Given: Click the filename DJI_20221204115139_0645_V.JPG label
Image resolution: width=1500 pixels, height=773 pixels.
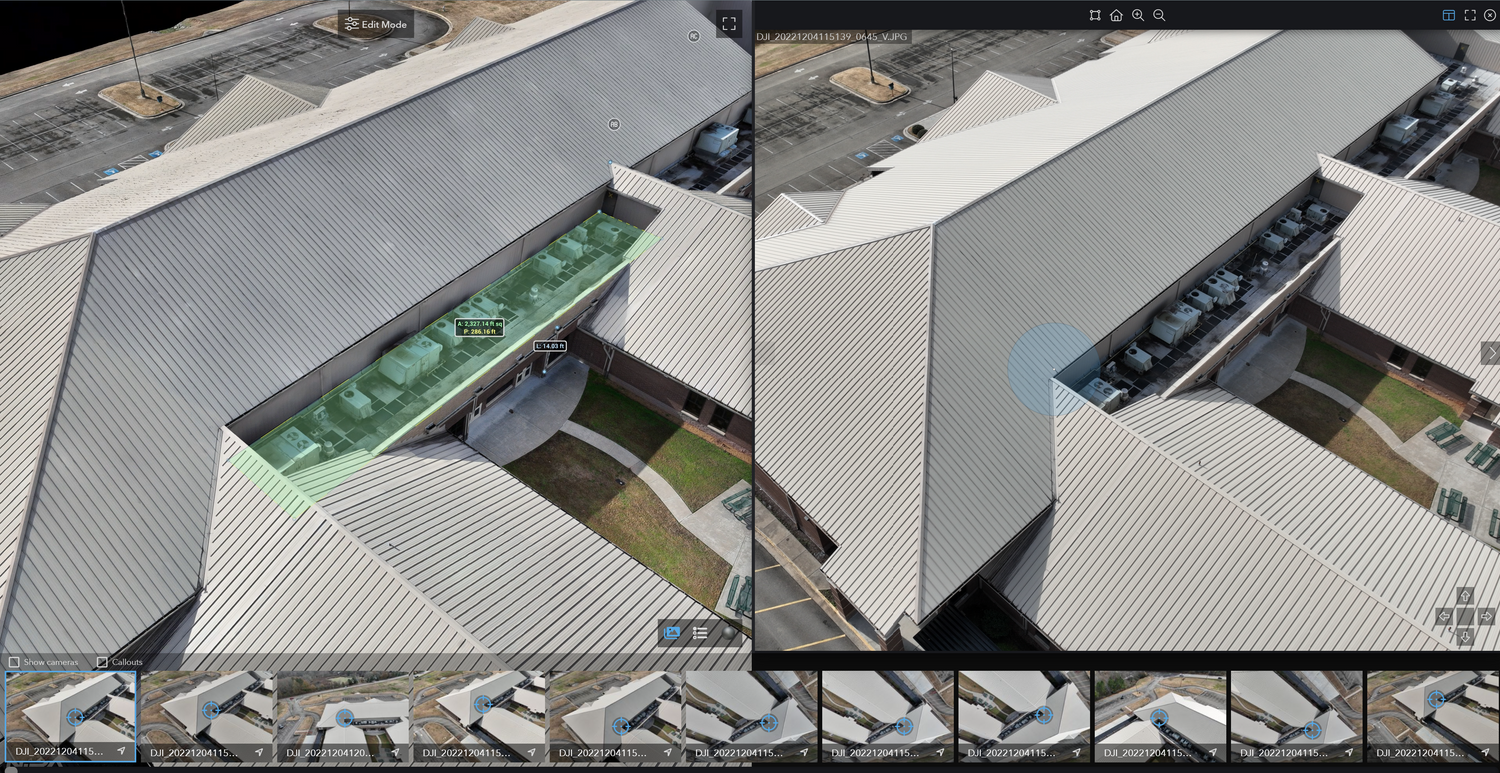Looking at the screenshot, I should click(831, 35).
